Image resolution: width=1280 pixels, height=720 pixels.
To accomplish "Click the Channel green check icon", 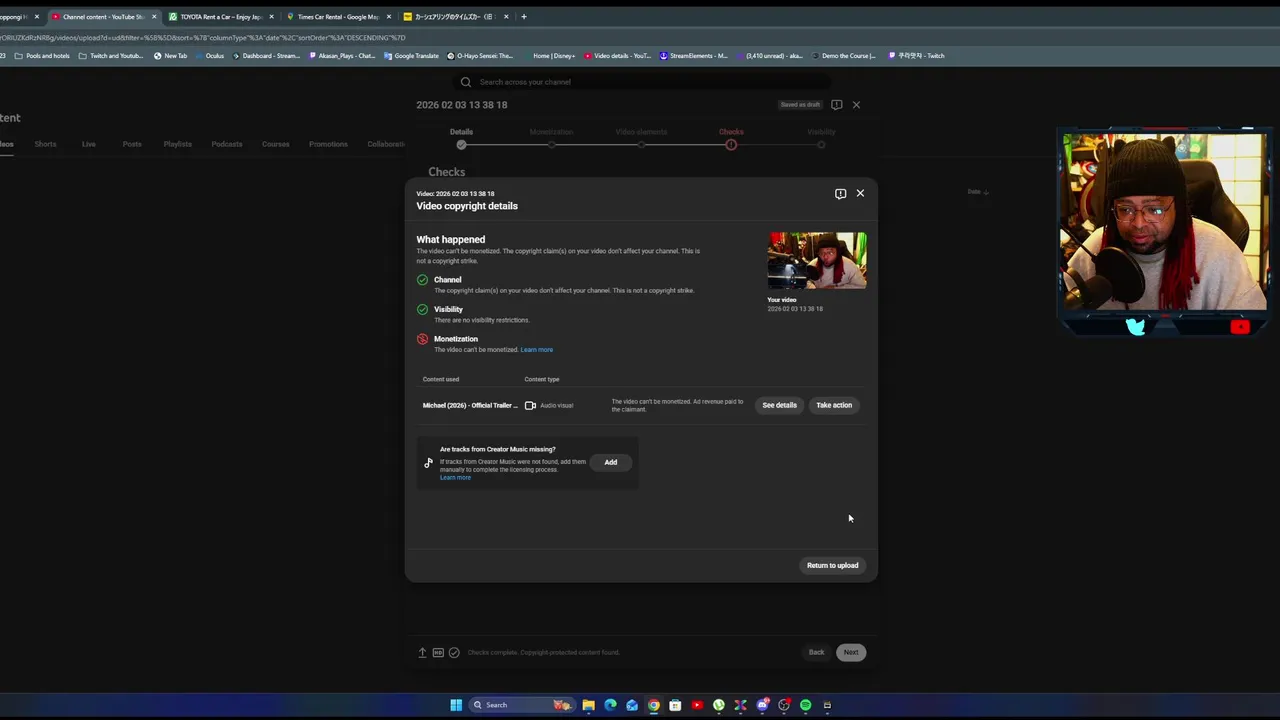I will [x=422, y=280].
